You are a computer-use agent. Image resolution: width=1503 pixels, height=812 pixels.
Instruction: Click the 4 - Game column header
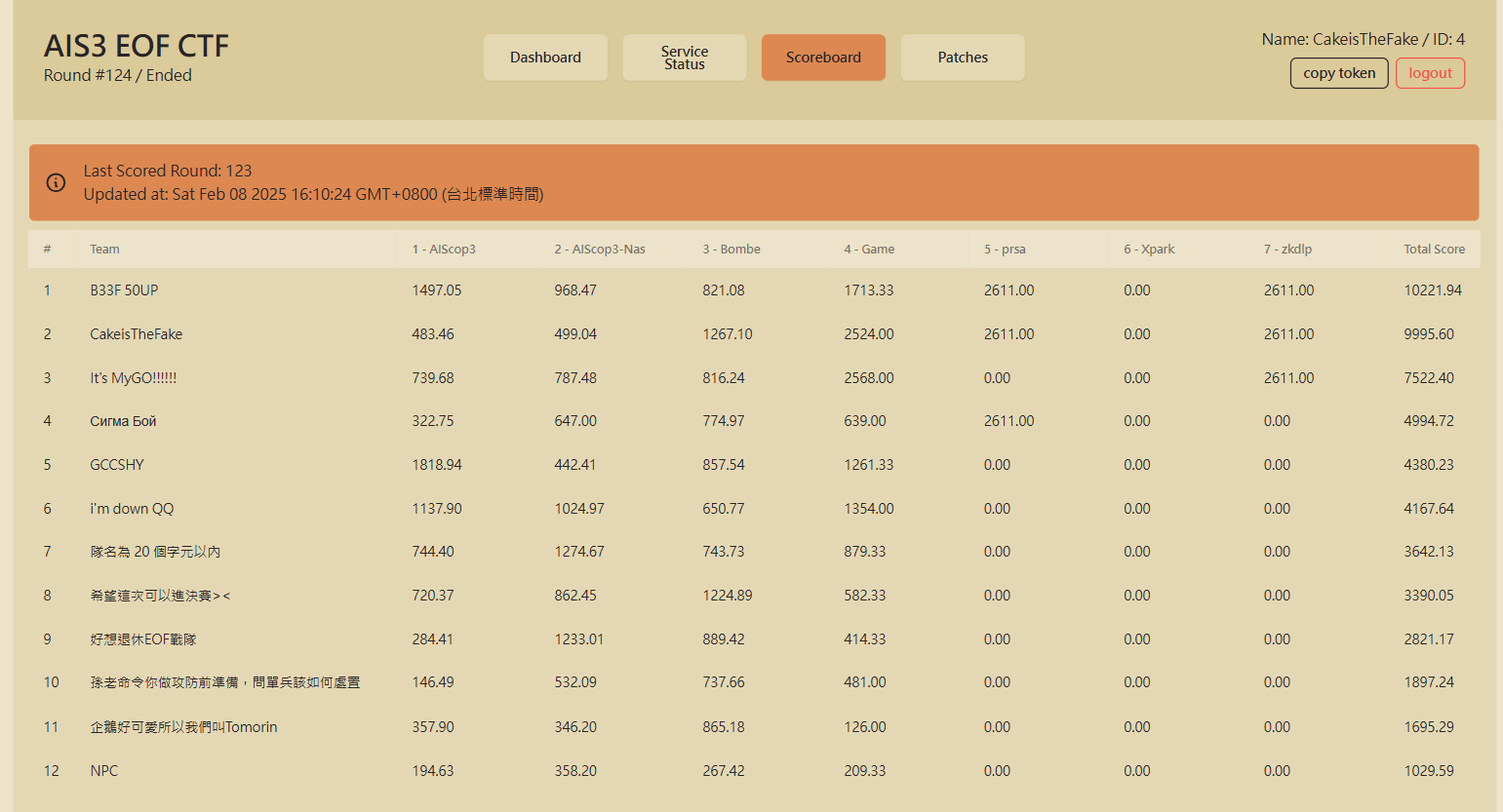point(869,250)
